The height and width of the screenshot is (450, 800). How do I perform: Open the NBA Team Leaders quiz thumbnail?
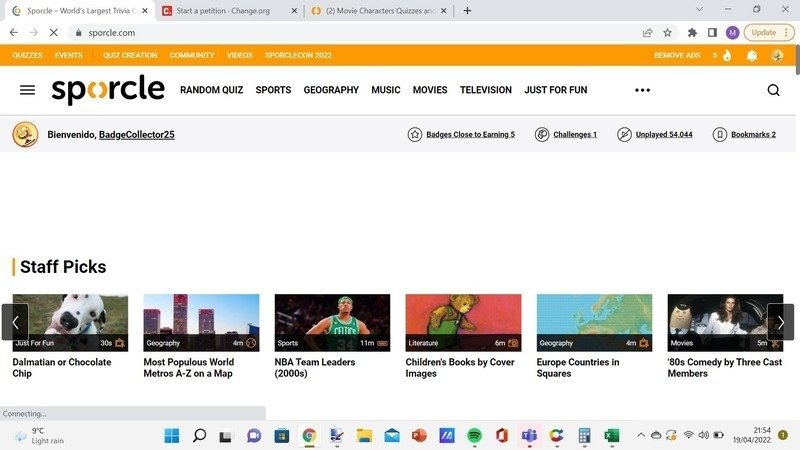(332, 322)
